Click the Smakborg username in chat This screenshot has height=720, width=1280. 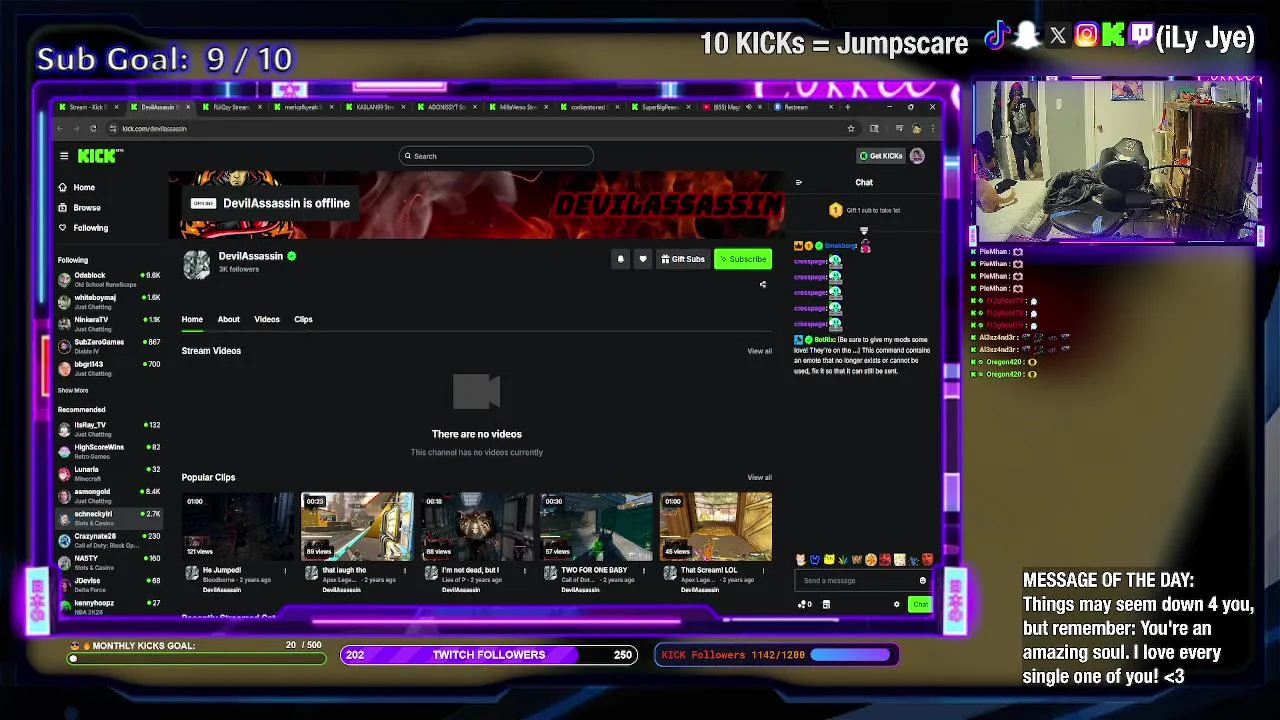[x=841, y=246]
